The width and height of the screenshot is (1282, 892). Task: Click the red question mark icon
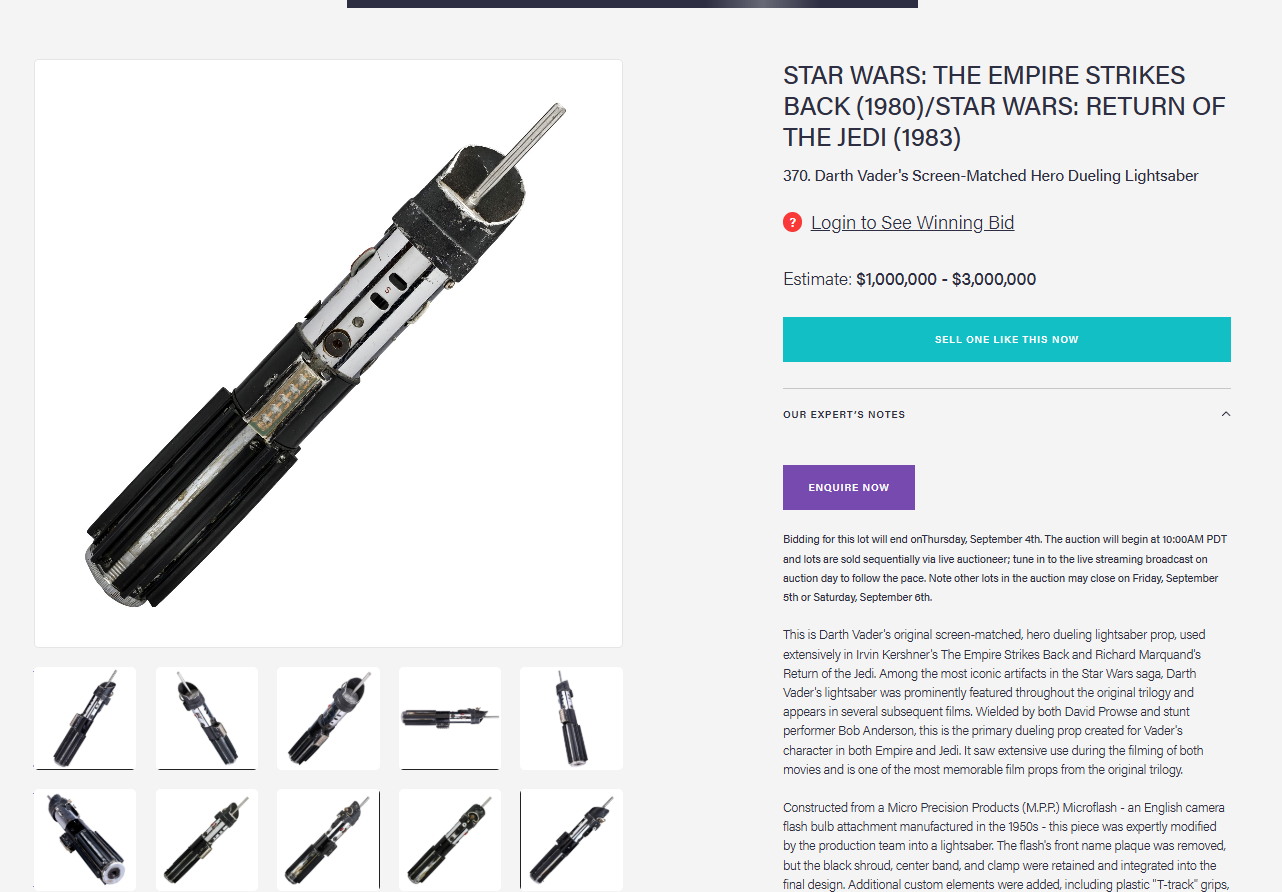coord(793,222)
